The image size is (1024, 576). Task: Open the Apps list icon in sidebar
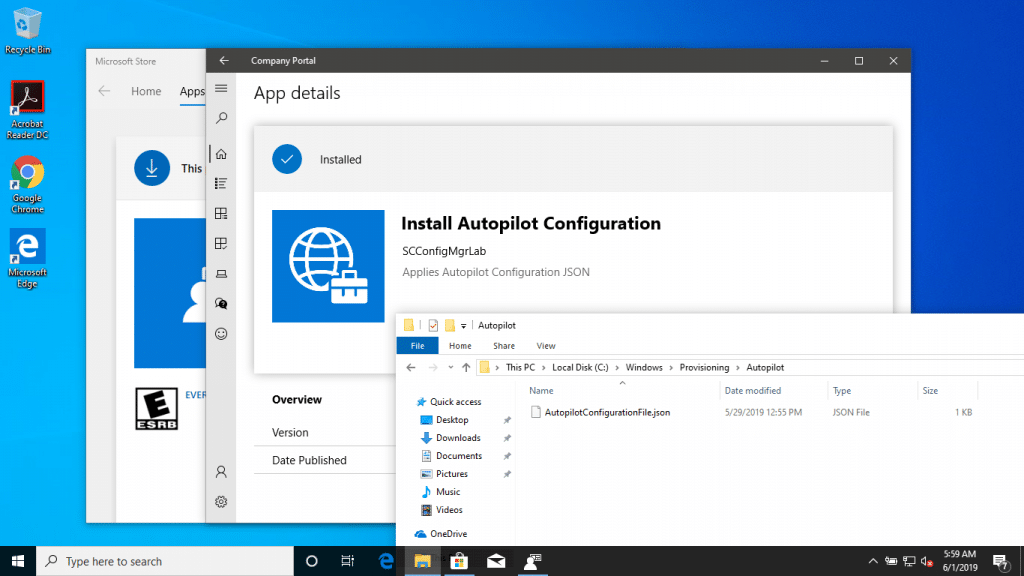click(221, 183)
